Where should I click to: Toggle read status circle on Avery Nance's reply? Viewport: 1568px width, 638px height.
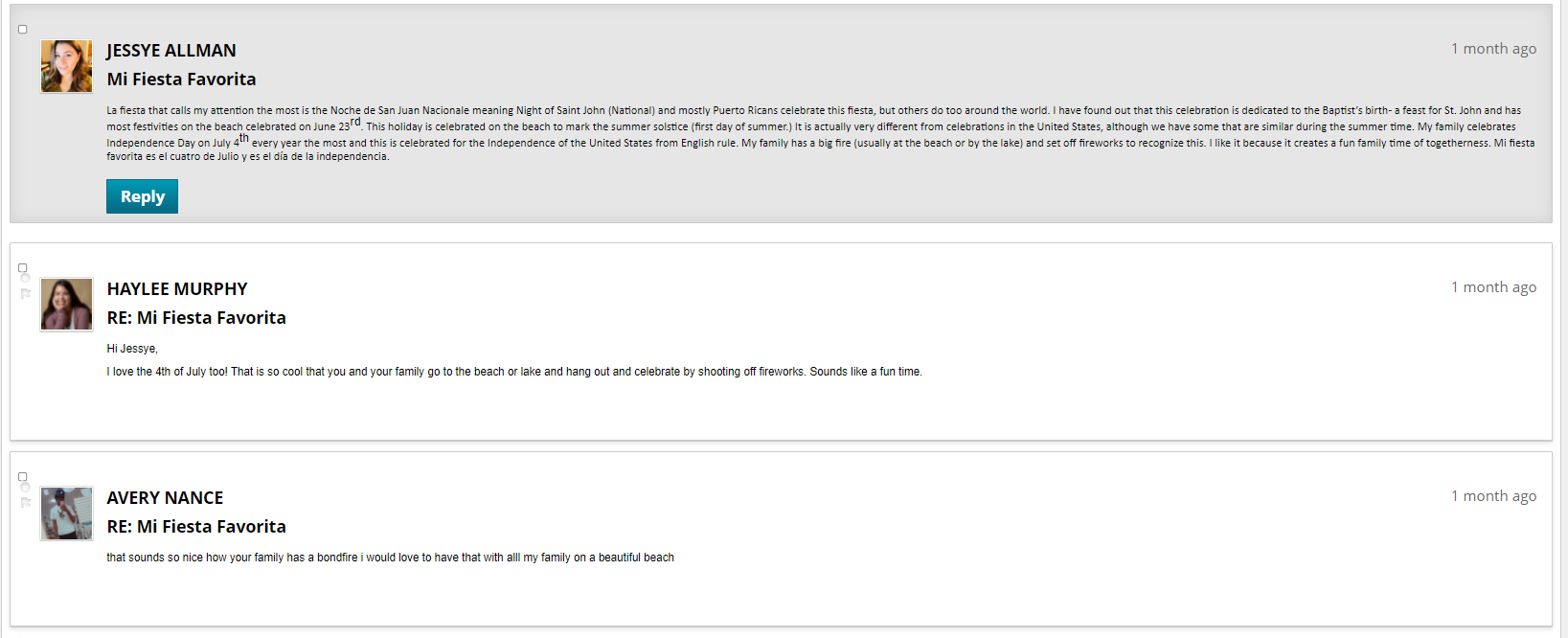(x=26, y=488)
